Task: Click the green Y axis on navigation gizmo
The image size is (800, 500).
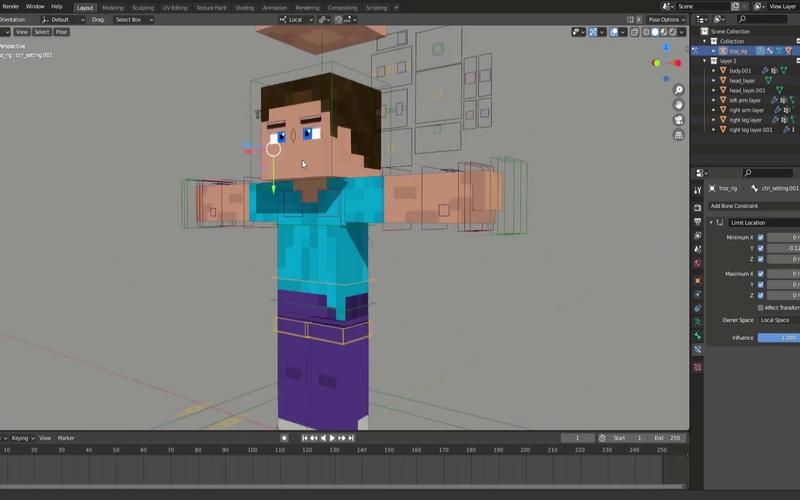Action: [656, 63]
